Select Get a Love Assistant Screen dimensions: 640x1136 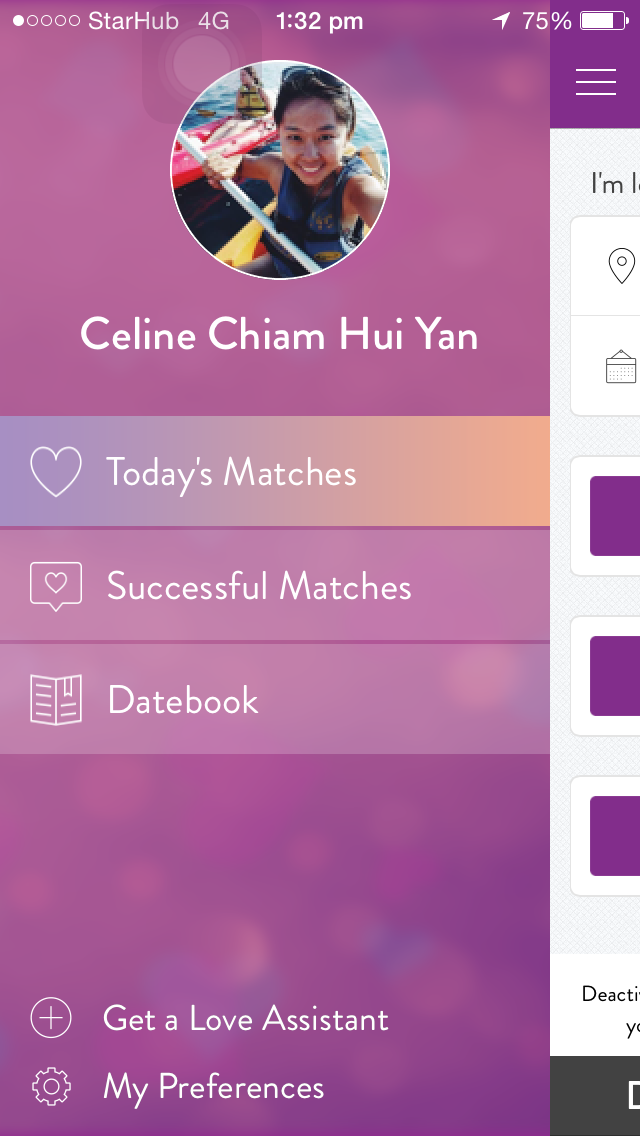click(246, 1019)
